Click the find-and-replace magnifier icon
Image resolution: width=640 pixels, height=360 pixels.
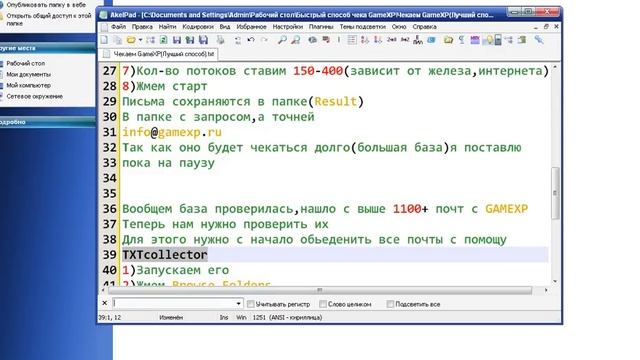tap(296, 40)
